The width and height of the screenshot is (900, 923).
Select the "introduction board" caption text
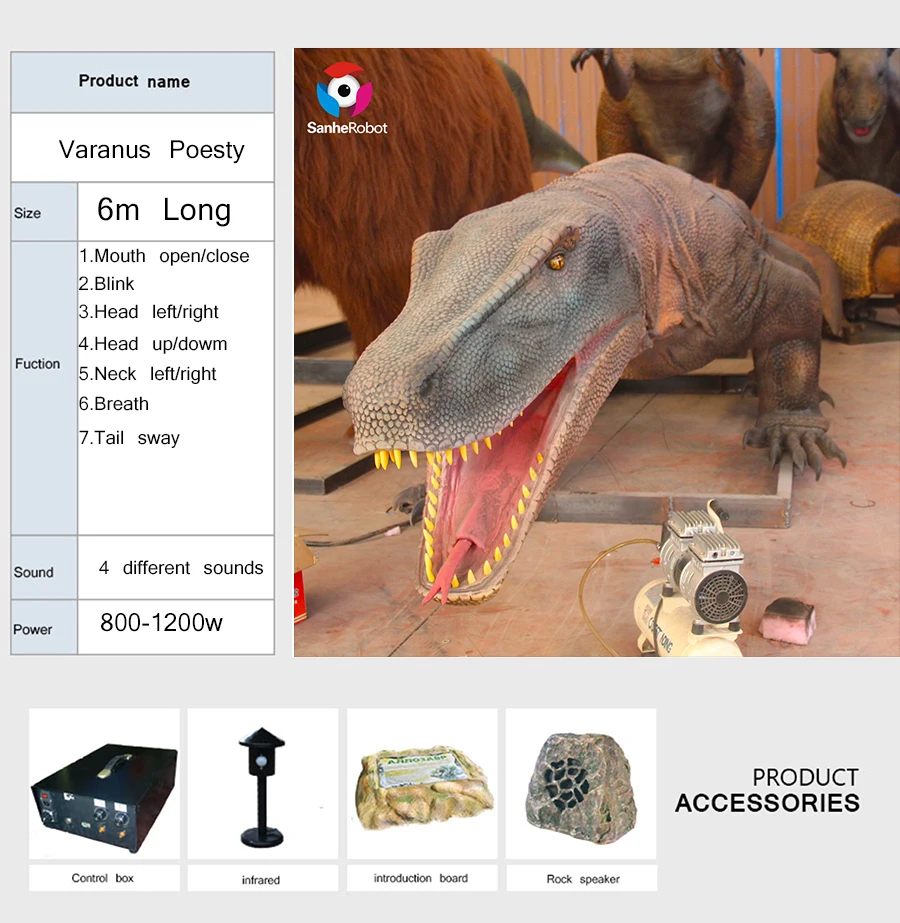pos(420,878)
